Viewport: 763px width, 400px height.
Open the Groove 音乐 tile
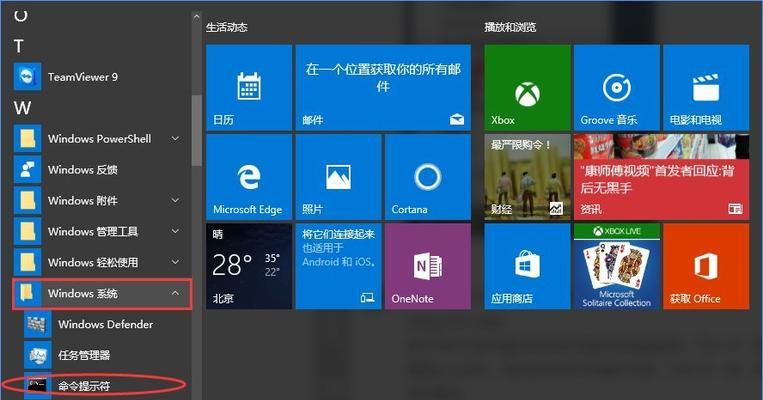(x=617, y=88)
